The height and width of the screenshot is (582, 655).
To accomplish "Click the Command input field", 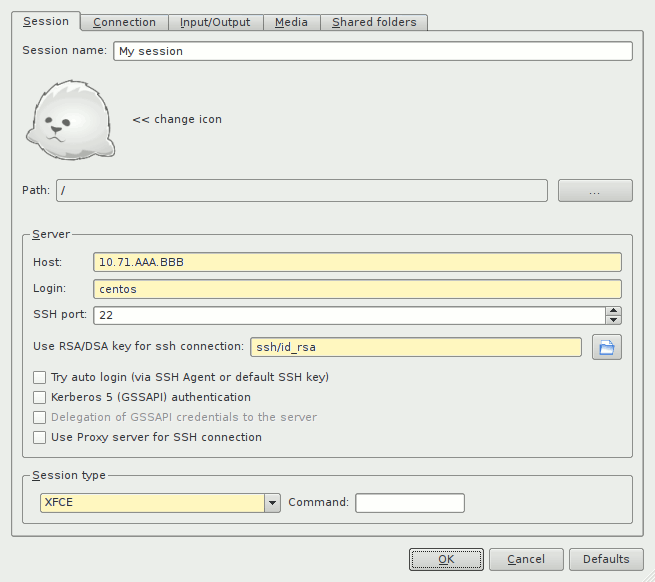I will (x=409, y=503).
